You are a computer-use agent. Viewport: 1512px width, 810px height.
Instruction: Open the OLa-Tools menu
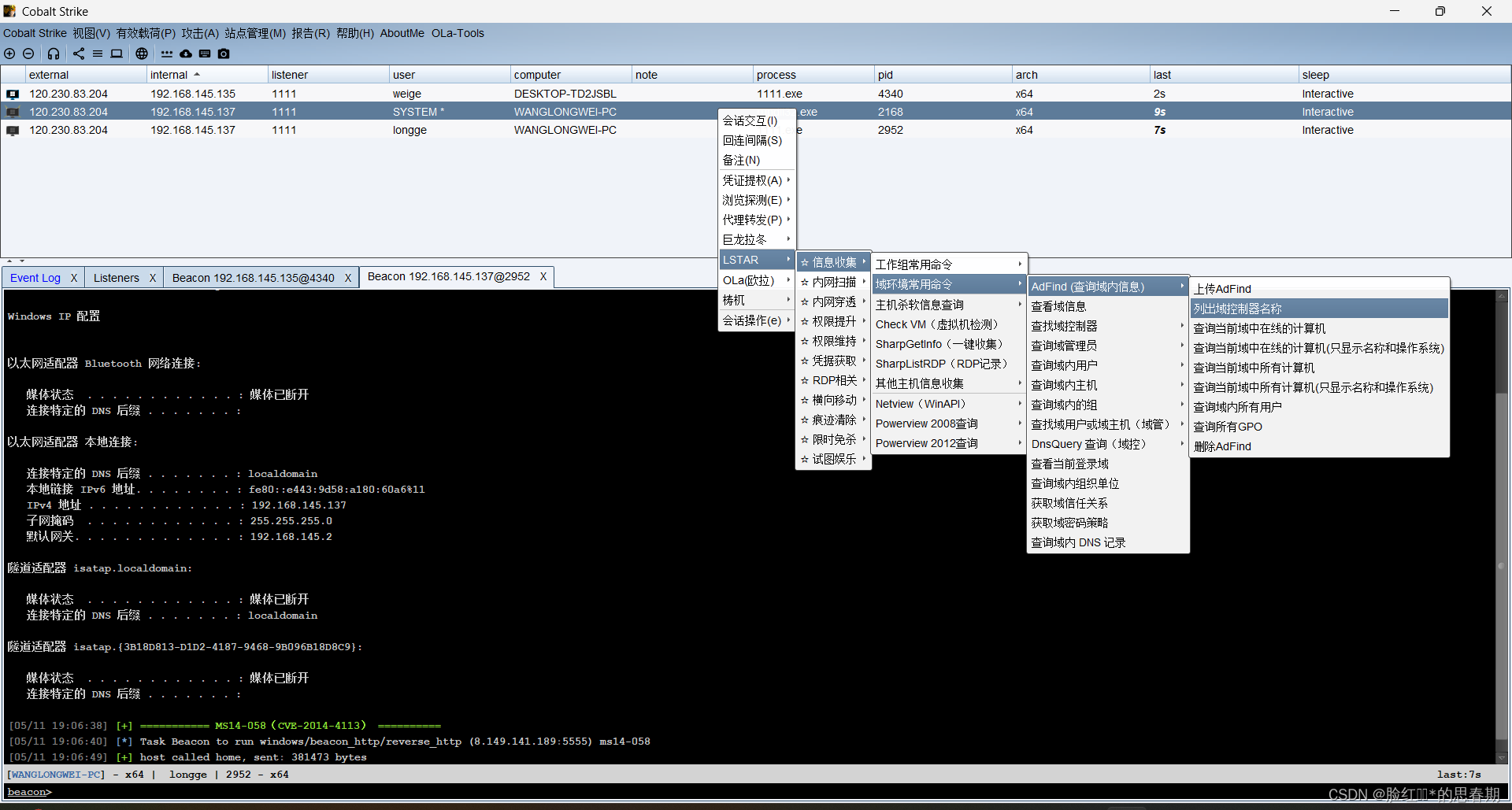[x=458, y=33]
